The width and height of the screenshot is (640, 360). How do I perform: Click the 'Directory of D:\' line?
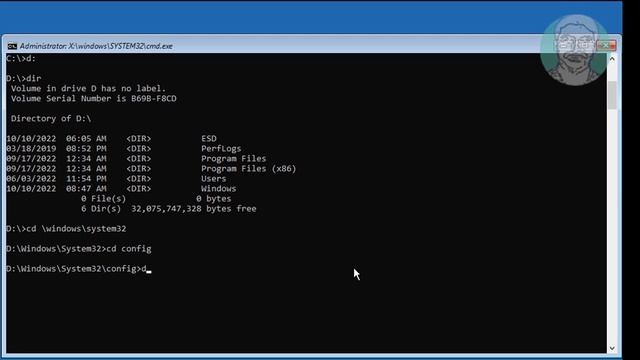[x=51, y=118]
